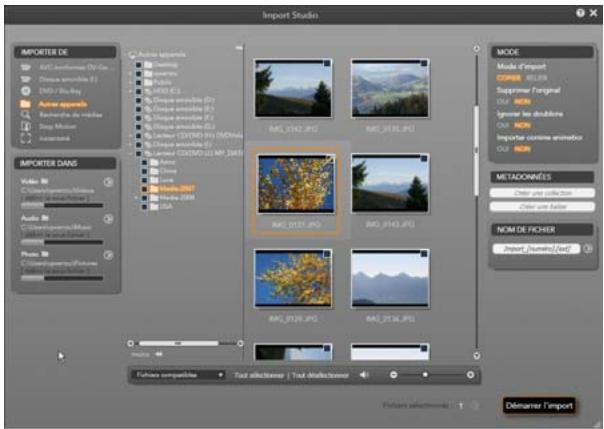Choose OUI under Supprimer l'original

[x=503, y=102]
